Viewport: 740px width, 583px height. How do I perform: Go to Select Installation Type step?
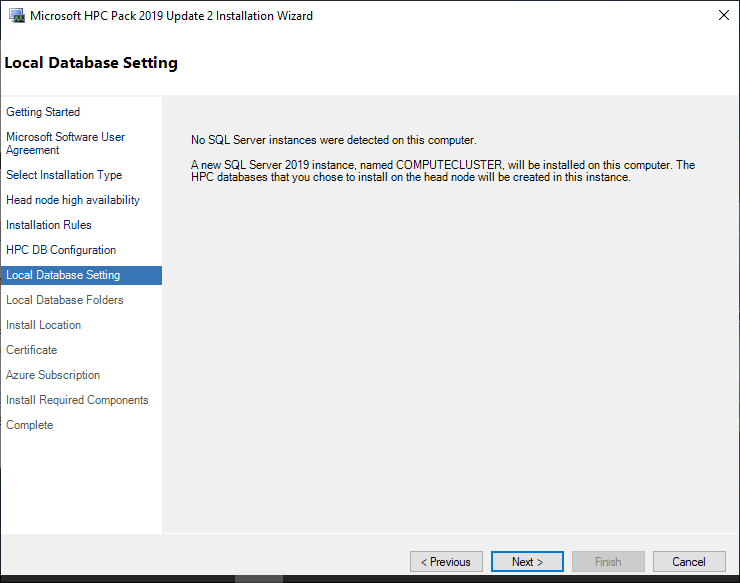pyautogui.click(x=64, y=175)
